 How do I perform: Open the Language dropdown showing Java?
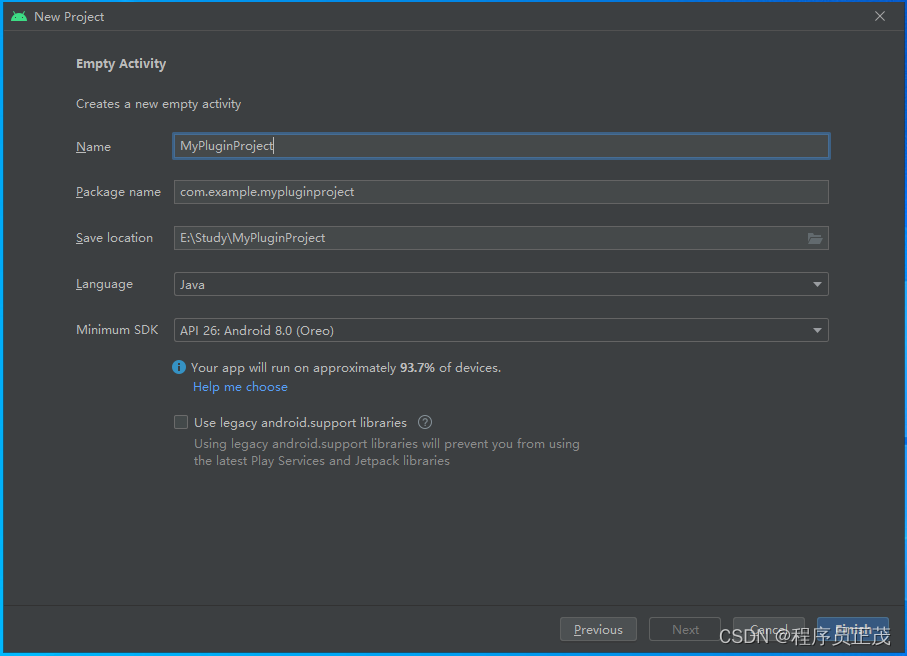coord(500,284)
